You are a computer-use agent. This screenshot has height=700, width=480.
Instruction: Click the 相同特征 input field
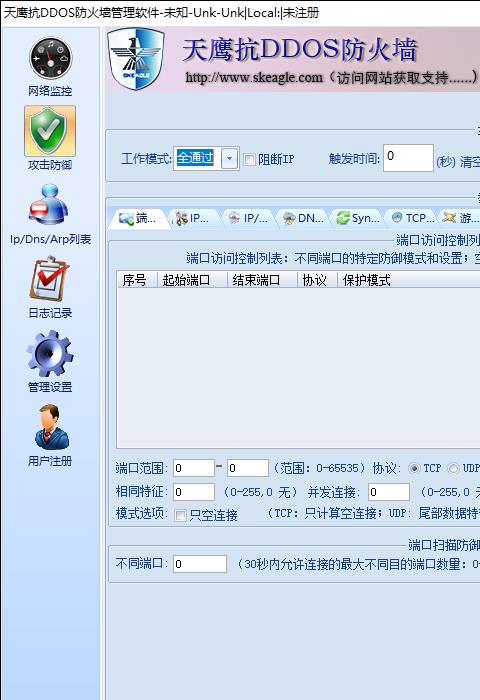click(194, 492)
